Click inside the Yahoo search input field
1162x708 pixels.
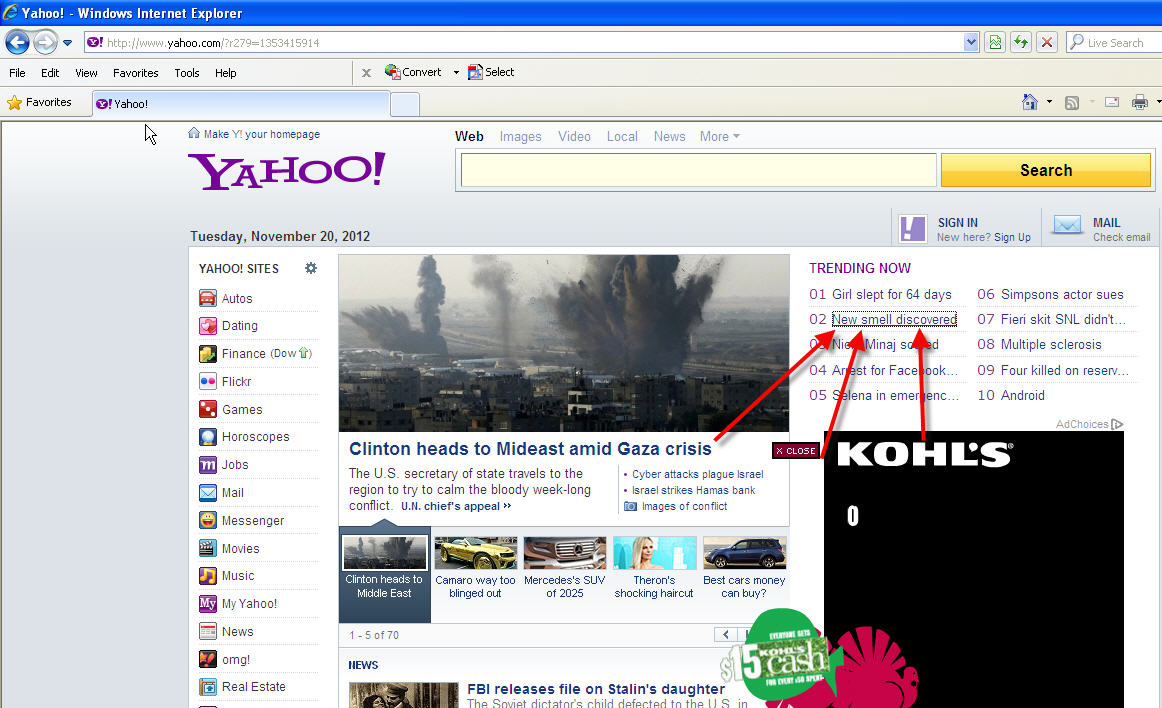coord(698,170)
